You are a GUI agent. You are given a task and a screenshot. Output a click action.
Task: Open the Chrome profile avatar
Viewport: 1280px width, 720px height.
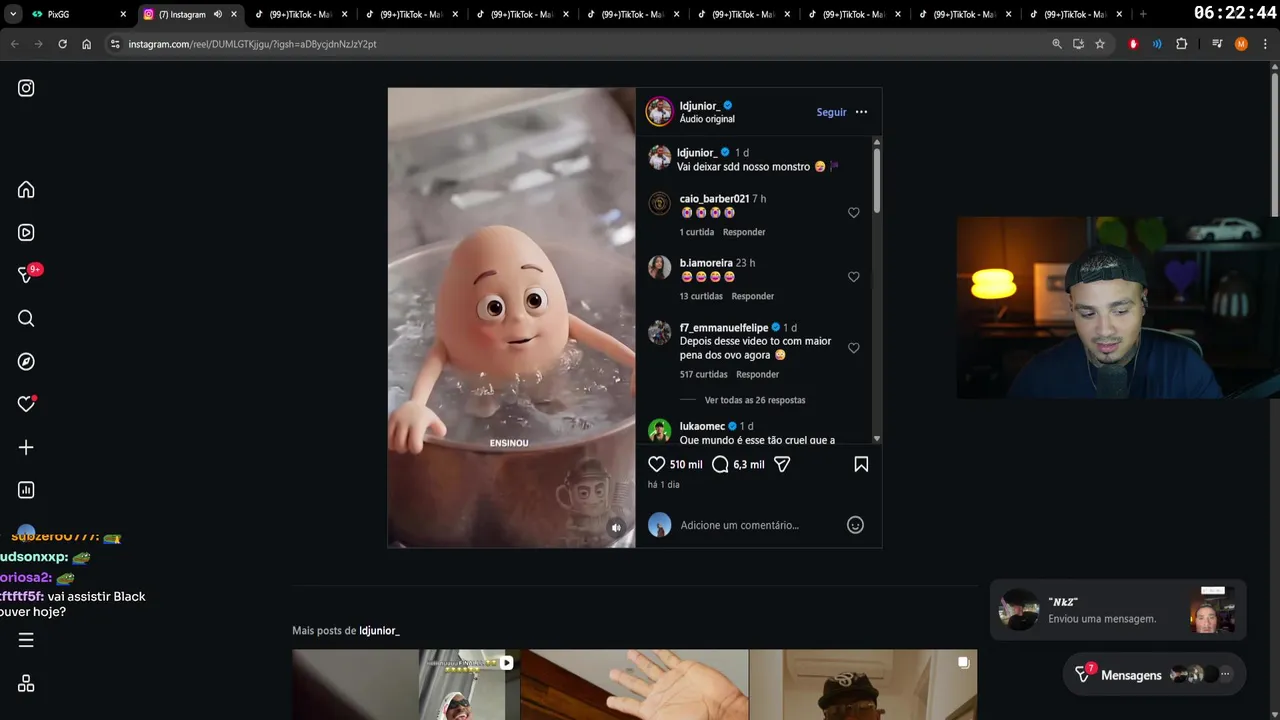1241,44
